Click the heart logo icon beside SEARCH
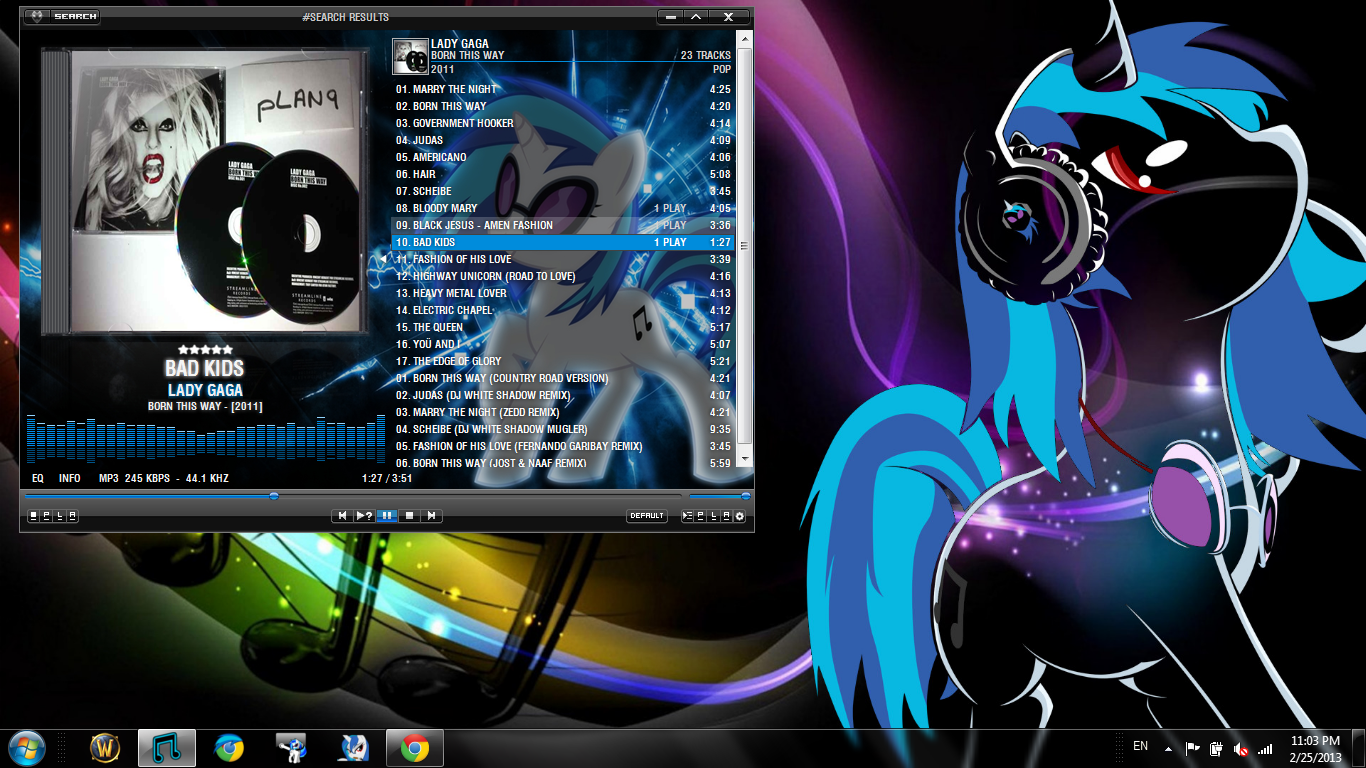Screen dimensions: 1366x768 click(37, 16)
